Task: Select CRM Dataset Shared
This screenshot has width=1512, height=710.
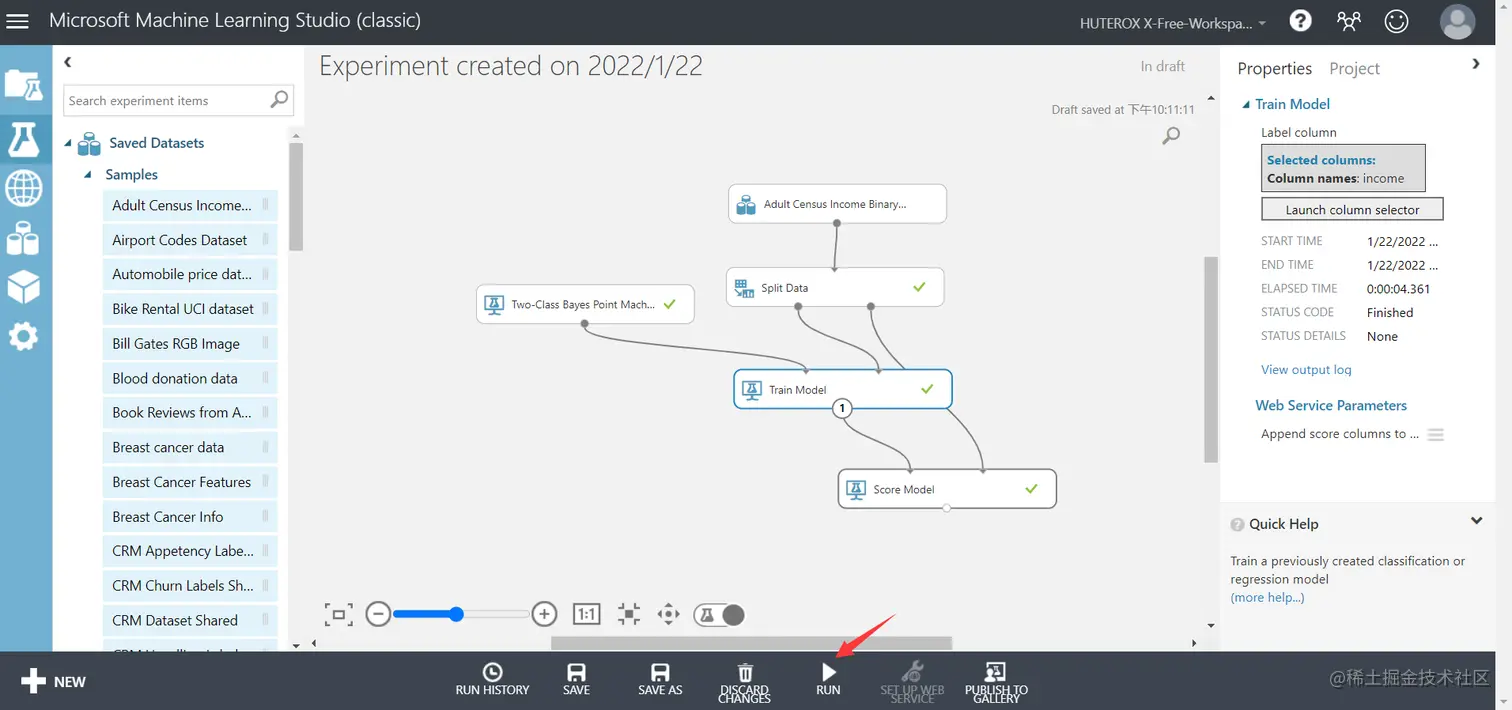Action: [190, 620]
